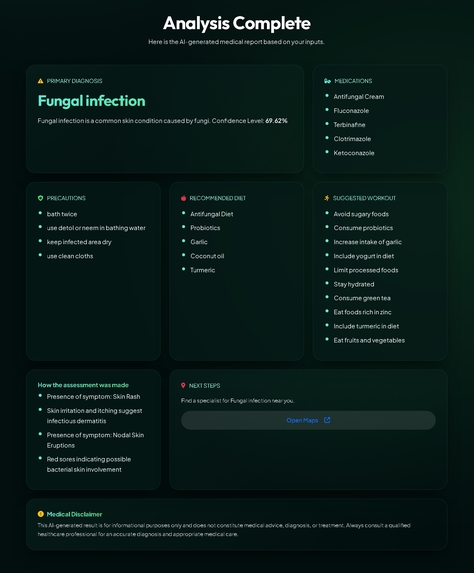Click the running figure icon by Suggested Workout

click(x=327, y=198)
